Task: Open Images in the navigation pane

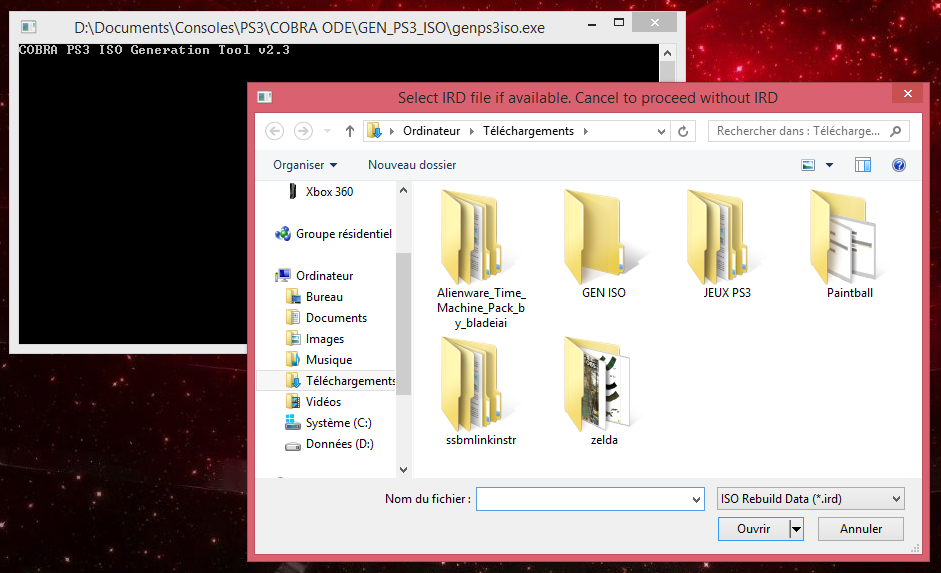Action: [325, 339]
